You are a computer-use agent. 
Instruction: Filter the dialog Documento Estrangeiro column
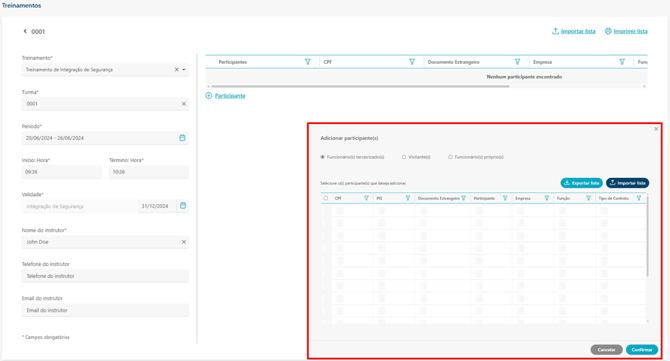point(464,198)
